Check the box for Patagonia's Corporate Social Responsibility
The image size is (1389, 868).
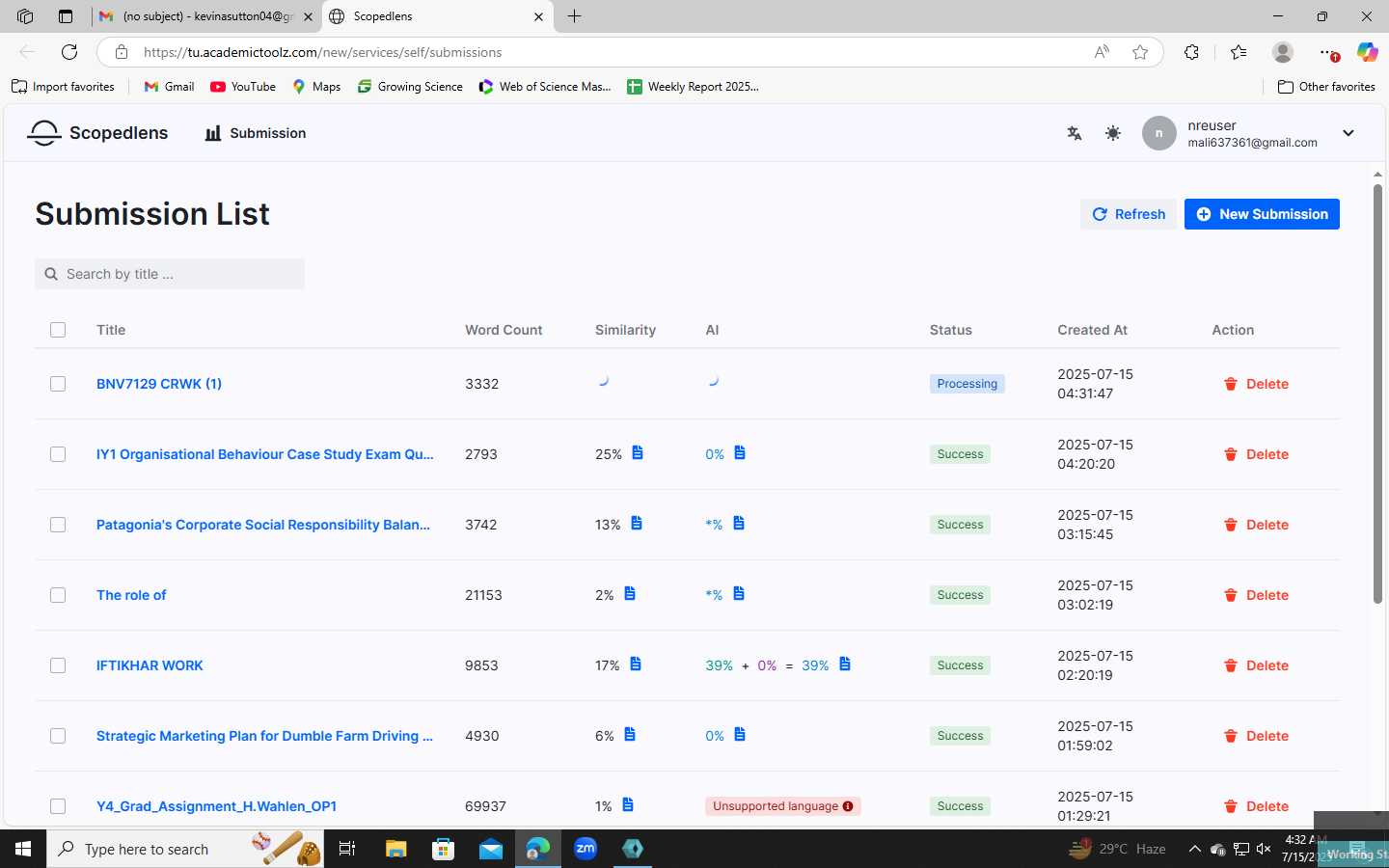coord(58,525)
